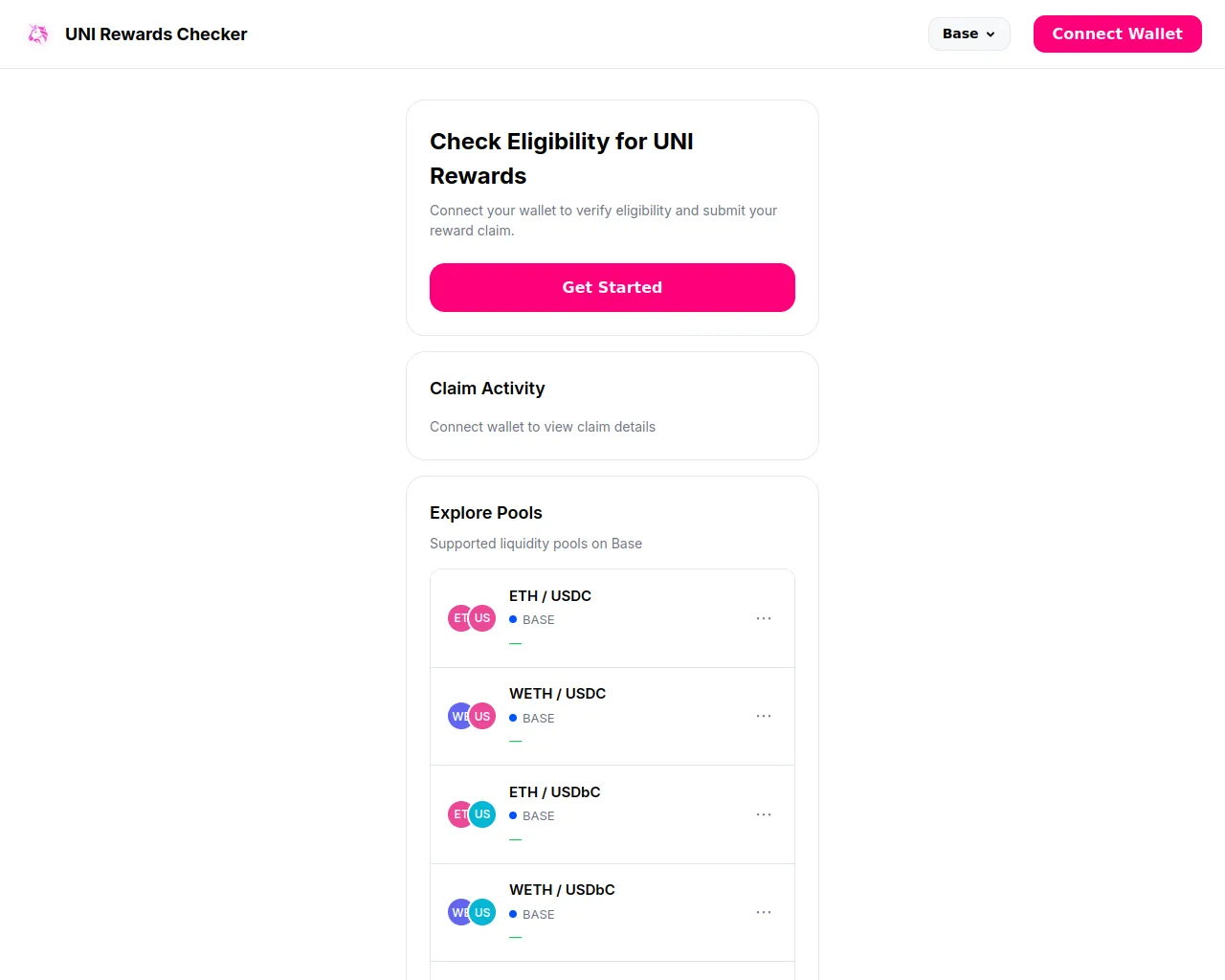This screenshot has width=1225, height=980.
Task: Select the ETH / USDC pool title
Action: (549, 595)
